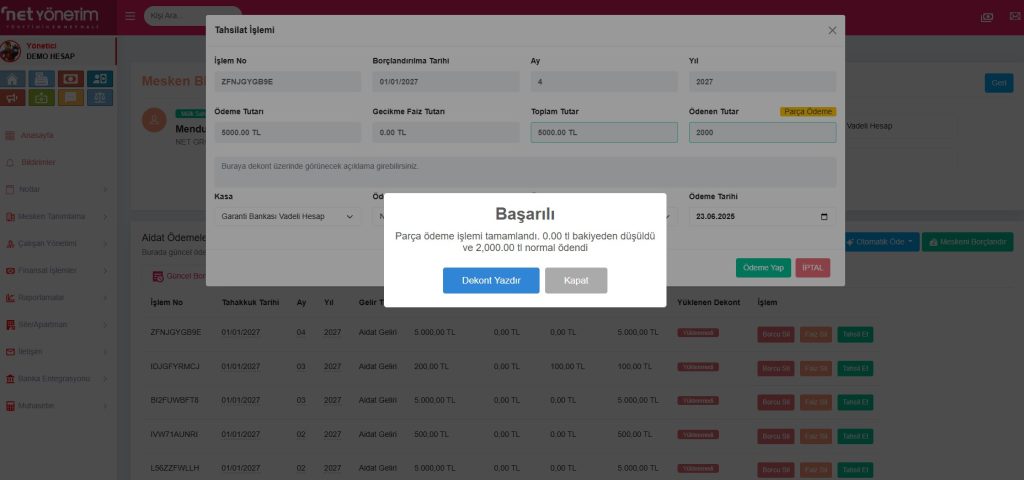Close the Tahsilat İşlemi modal with X
Screen dimensions: 1024x480
point(832,31)
